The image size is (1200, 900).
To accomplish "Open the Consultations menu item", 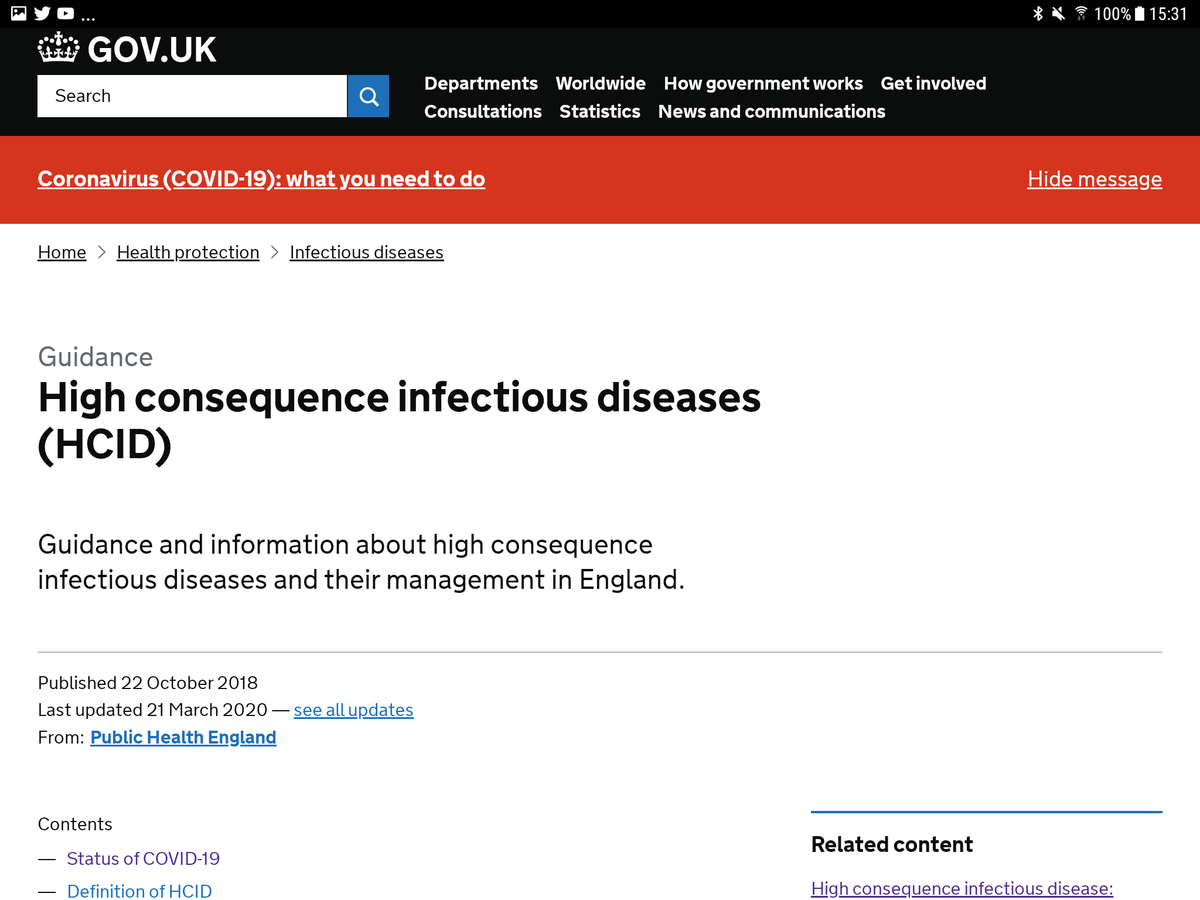I will point(483,112).
